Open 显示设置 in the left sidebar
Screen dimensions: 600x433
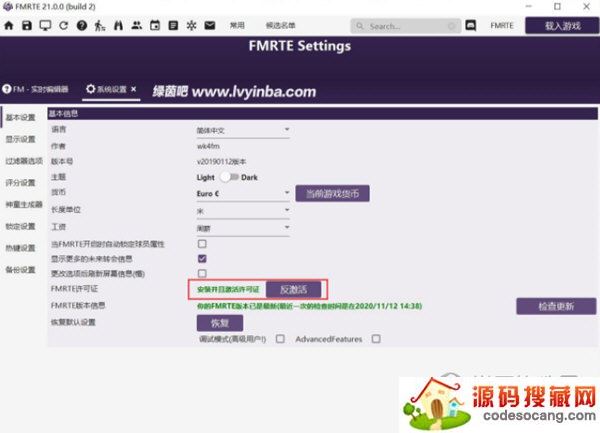point(20,139)
